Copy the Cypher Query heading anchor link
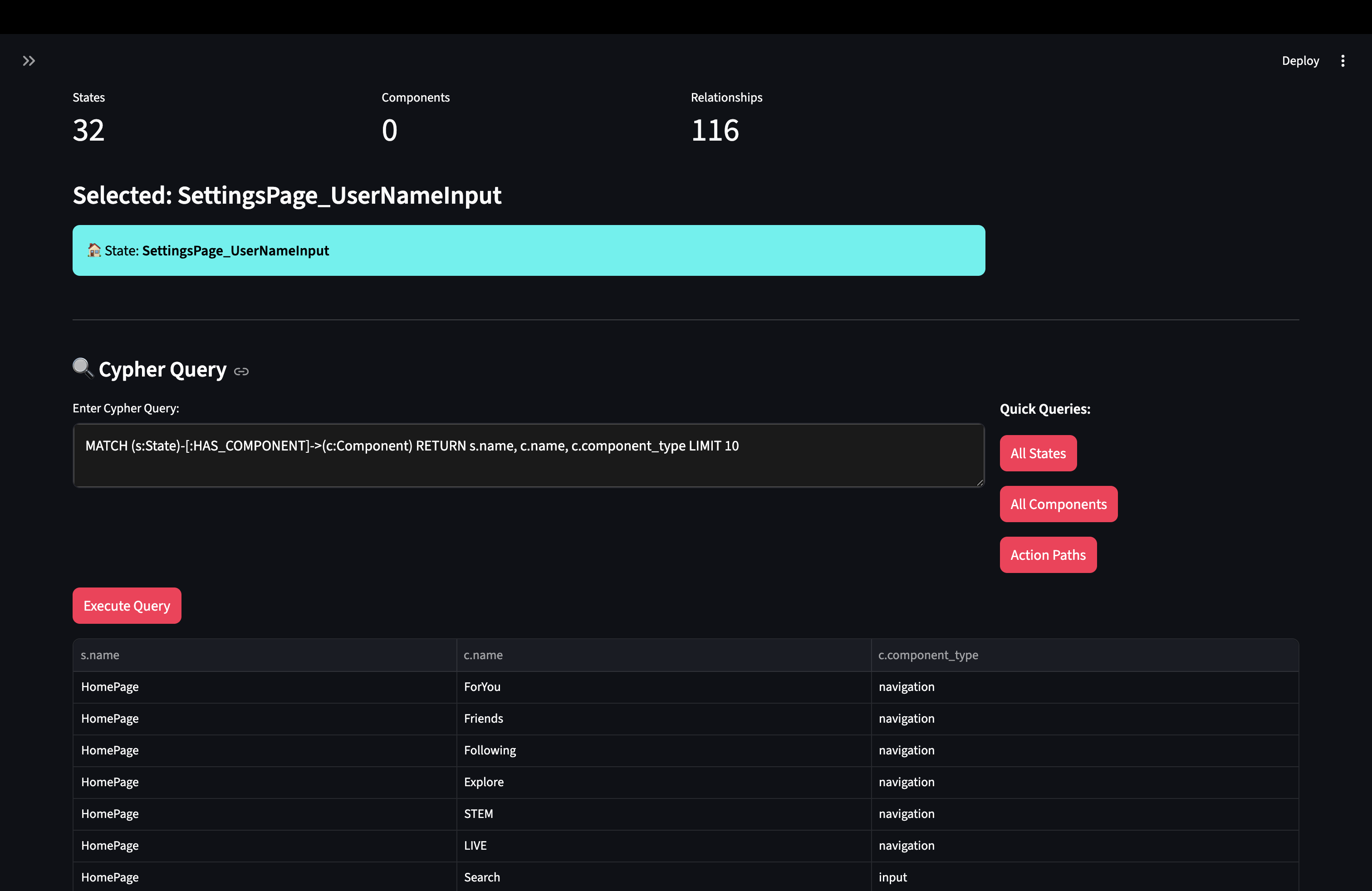The height and width of the screenshot is (891, 1372). click(241, 372)
